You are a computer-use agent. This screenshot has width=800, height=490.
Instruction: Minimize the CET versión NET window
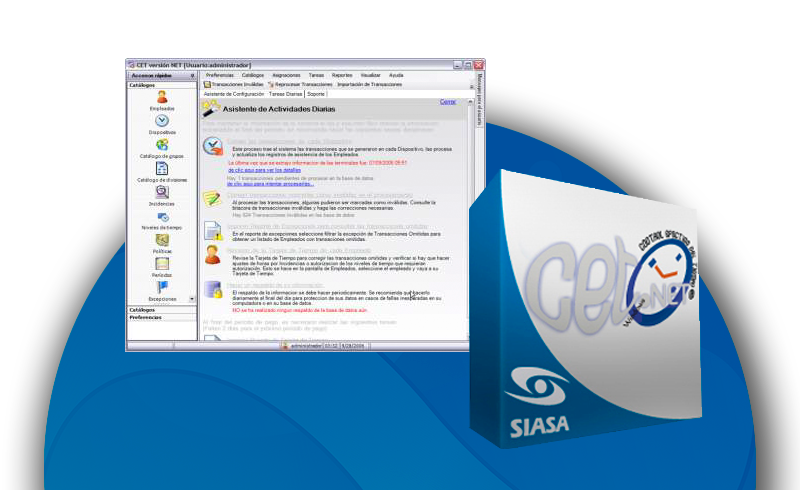pyautogui.click(x=458, y=65)
